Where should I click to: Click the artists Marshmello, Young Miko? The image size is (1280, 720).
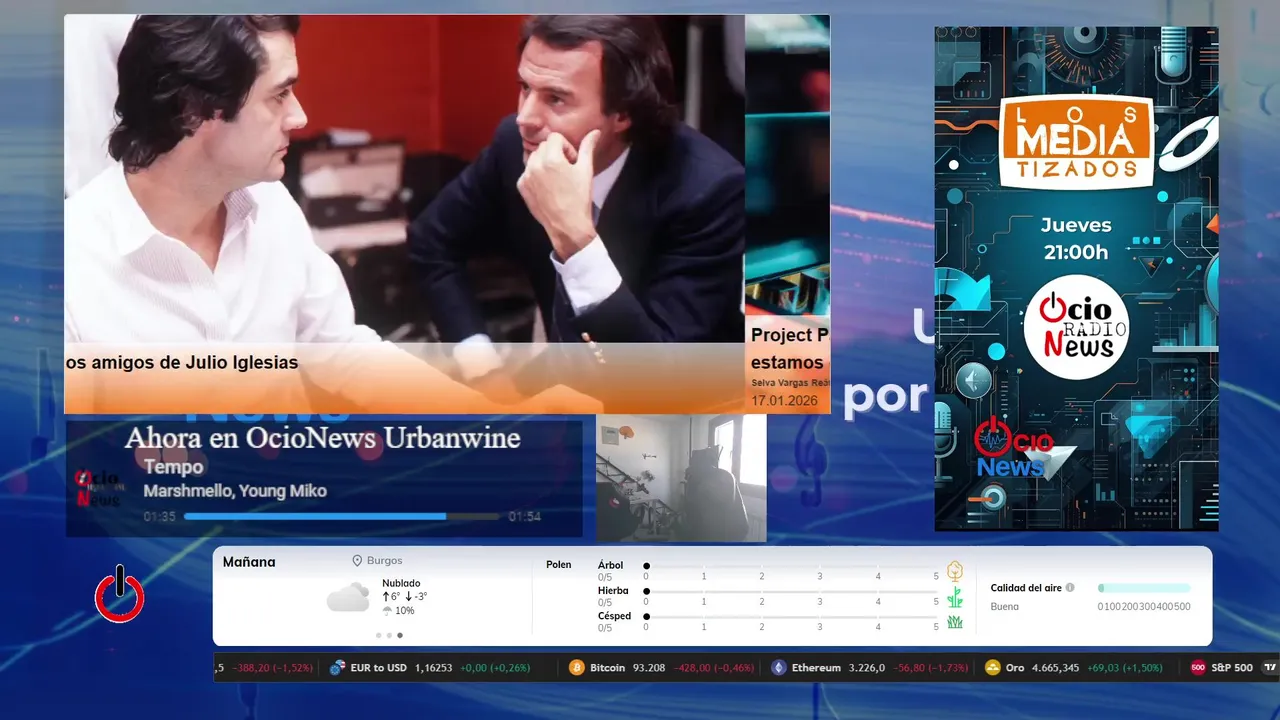[x=235, y=491]
